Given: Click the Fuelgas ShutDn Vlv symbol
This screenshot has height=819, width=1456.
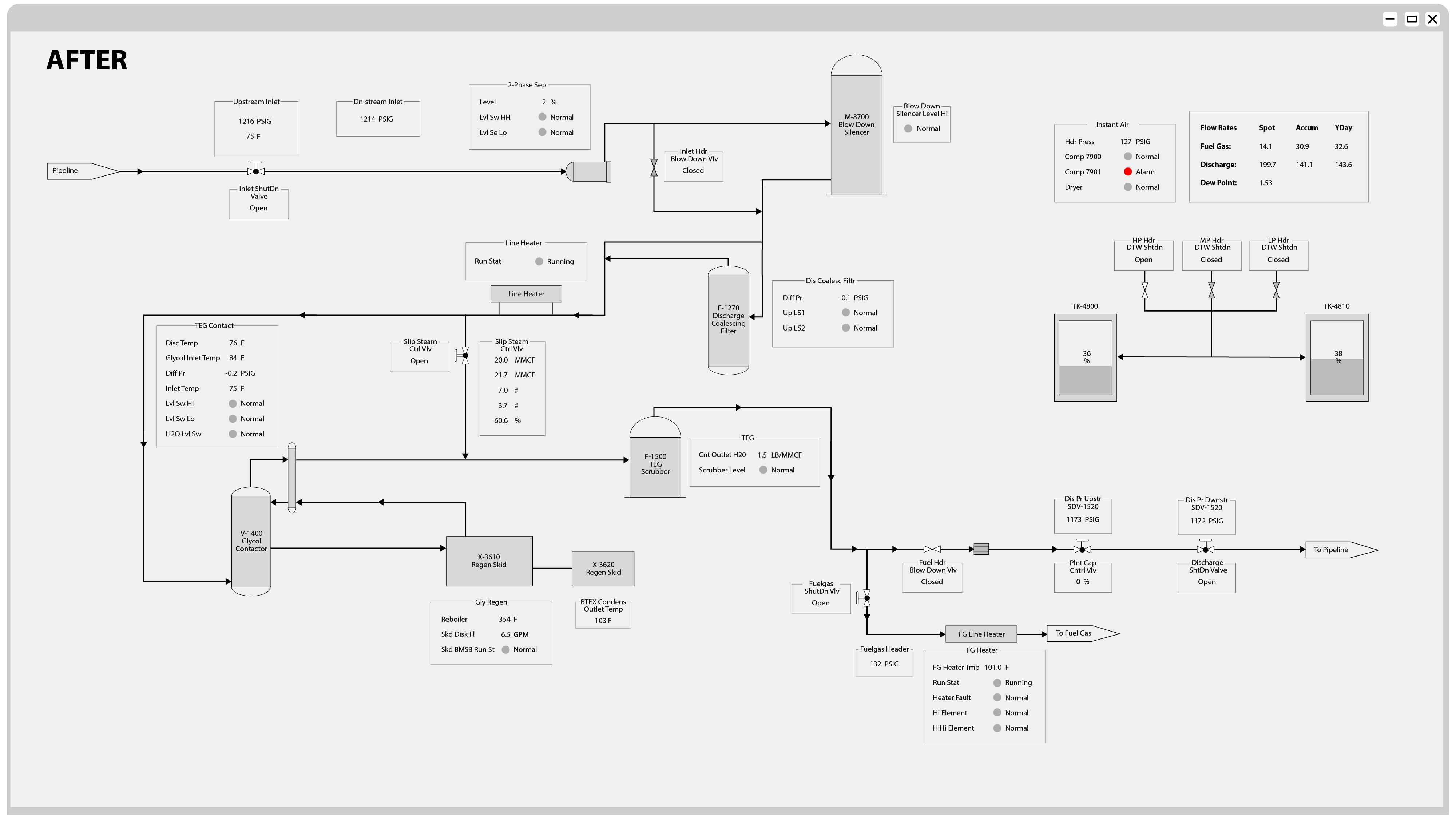Looking at the screenshot, I should 866,597.
